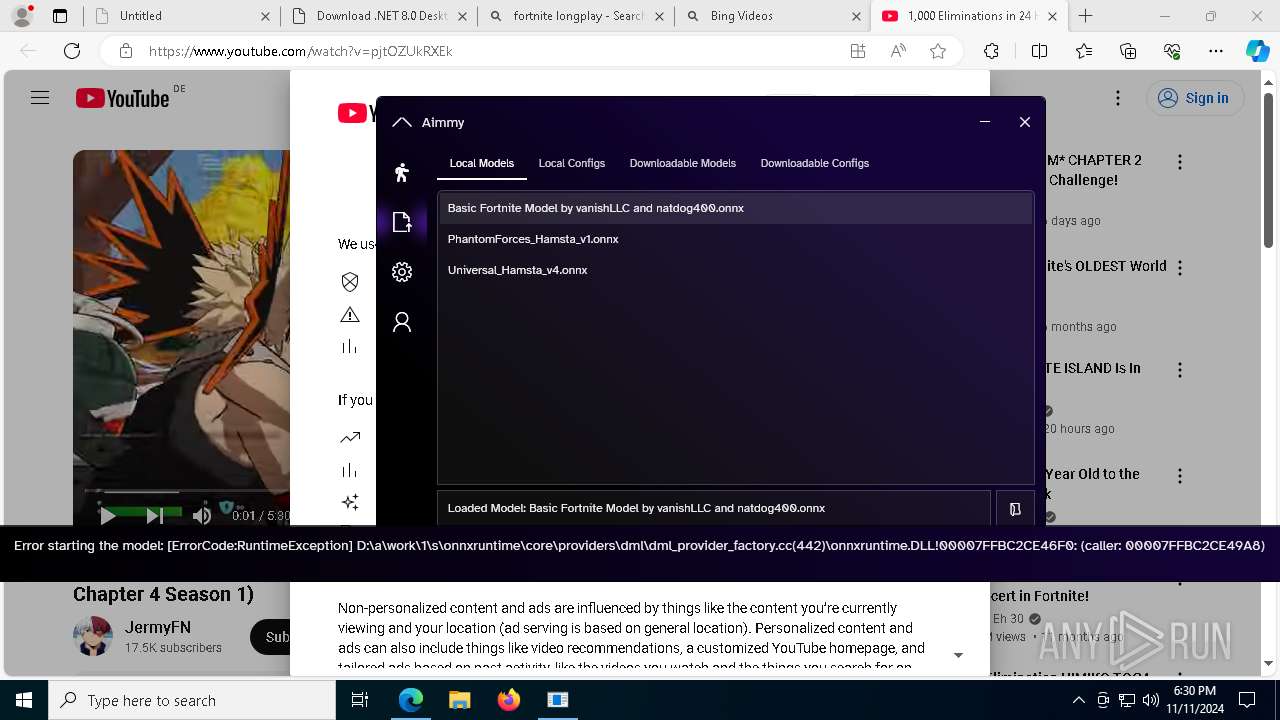This screenshot has height=720, width=1280.
Task: Open options for CHAPTER 2 Challenge video
Action: pos(1180,162)
